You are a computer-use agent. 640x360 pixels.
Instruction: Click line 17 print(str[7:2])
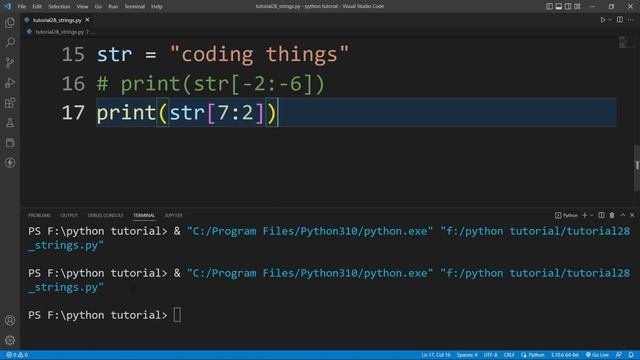[187, 113]
